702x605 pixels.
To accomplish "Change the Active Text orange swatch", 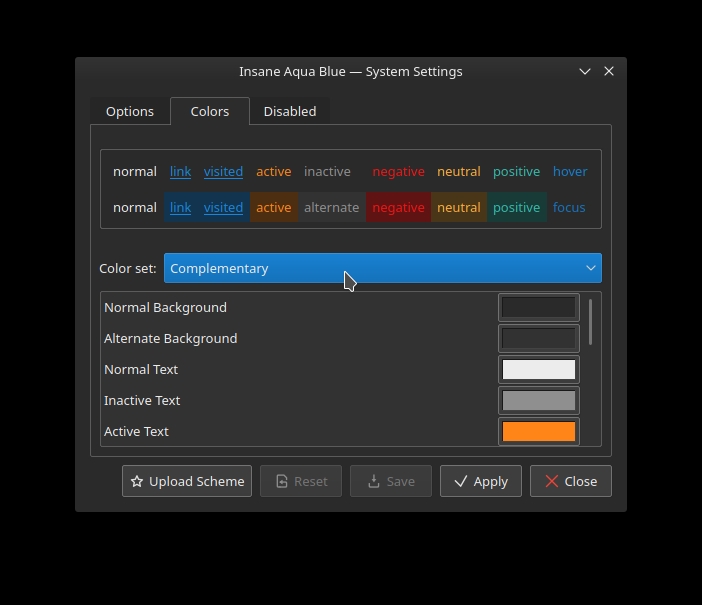I will 539,431.
